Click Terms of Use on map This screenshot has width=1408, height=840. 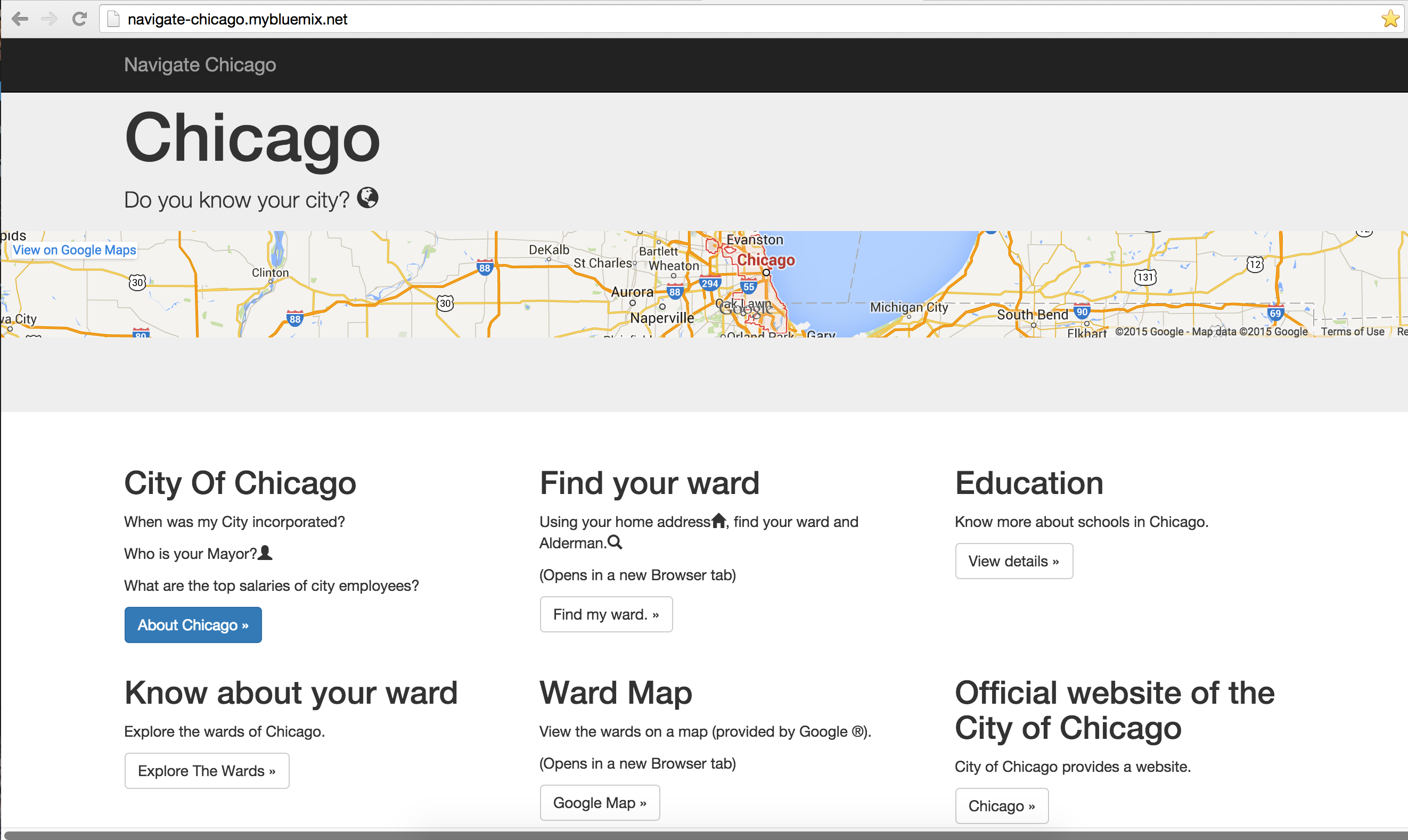[1352, 332]
